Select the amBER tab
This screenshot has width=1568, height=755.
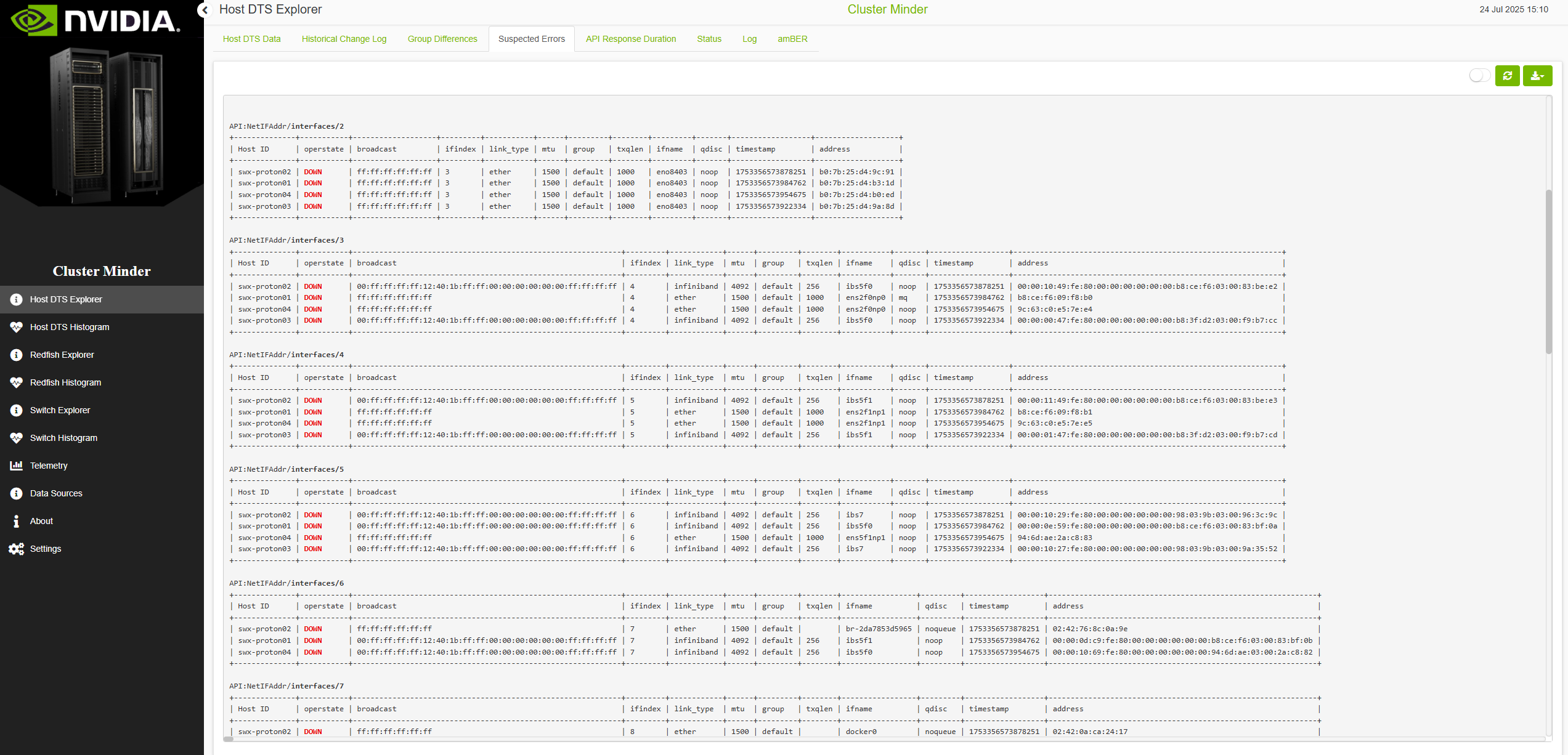point(792,39)
